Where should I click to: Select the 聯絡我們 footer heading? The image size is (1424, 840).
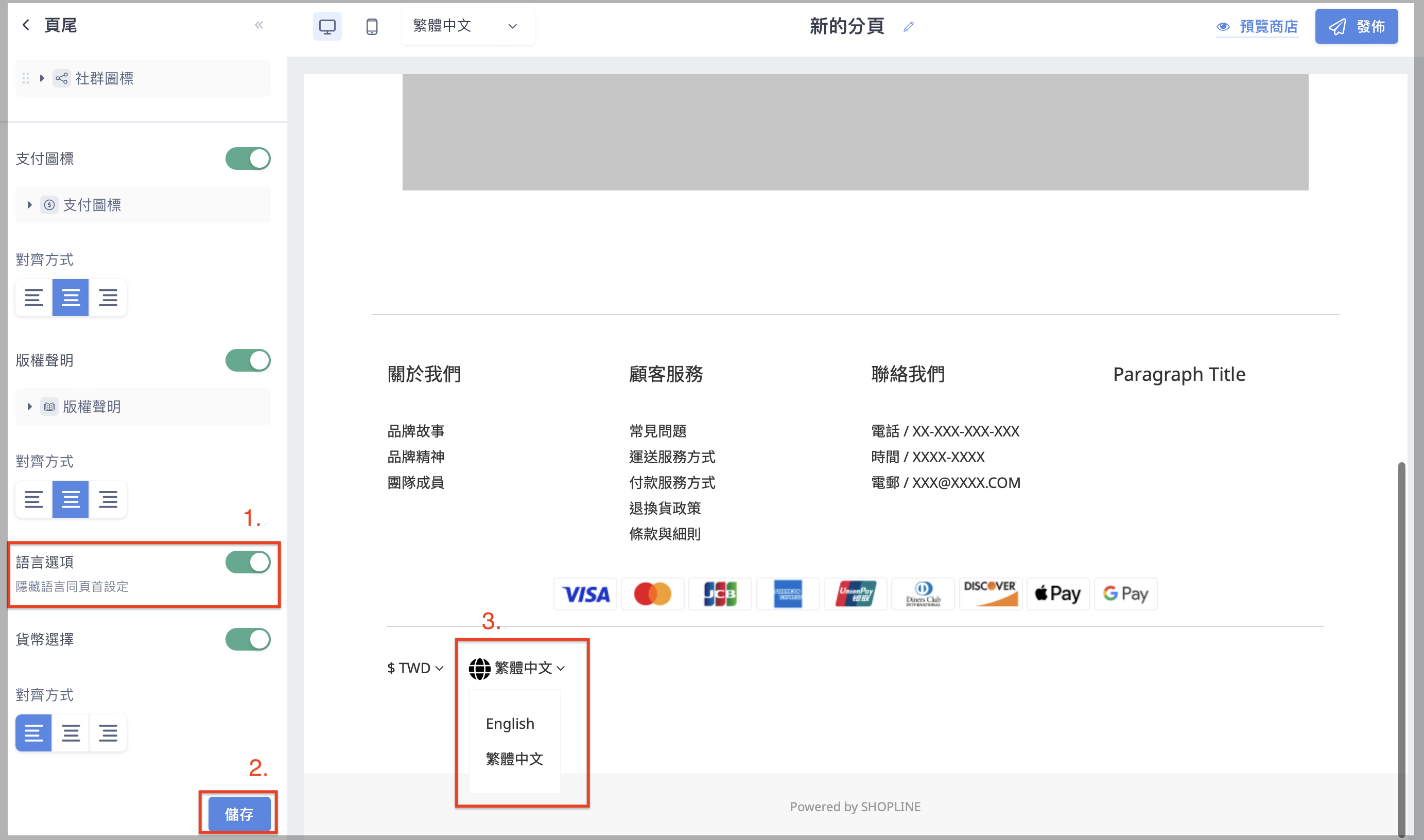[908, 374]
